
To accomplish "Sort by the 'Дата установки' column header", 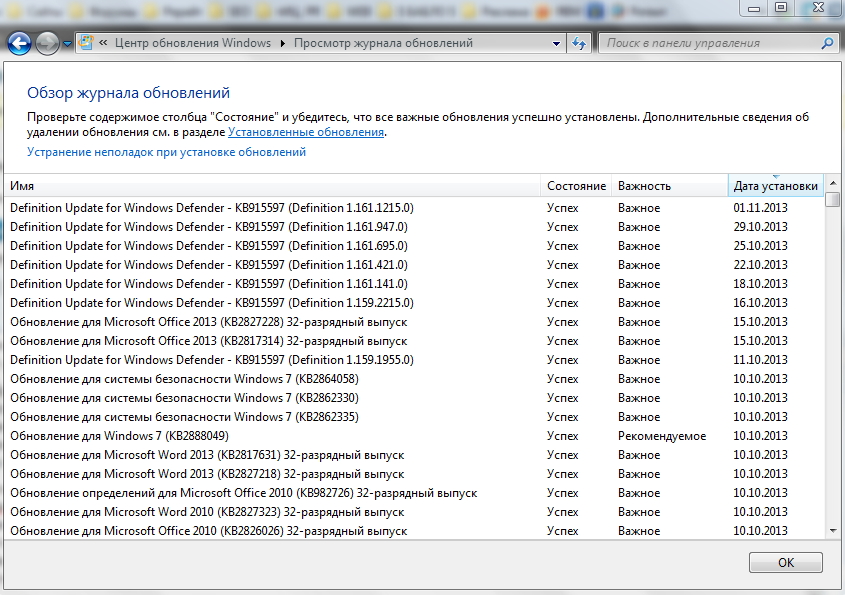I will coord(775,186).
